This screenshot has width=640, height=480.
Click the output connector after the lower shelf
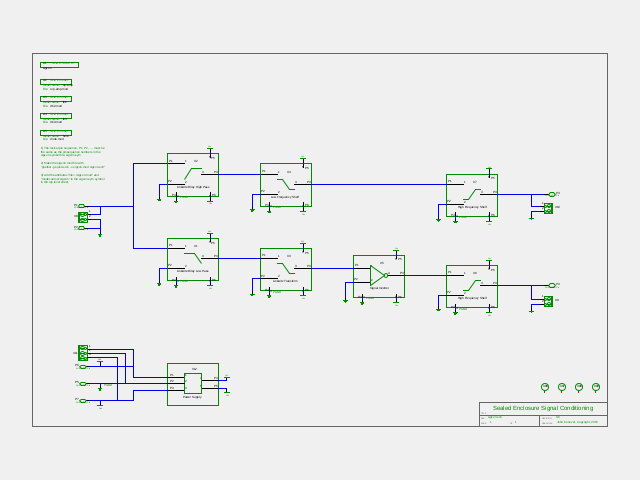(x=548, y=302)
